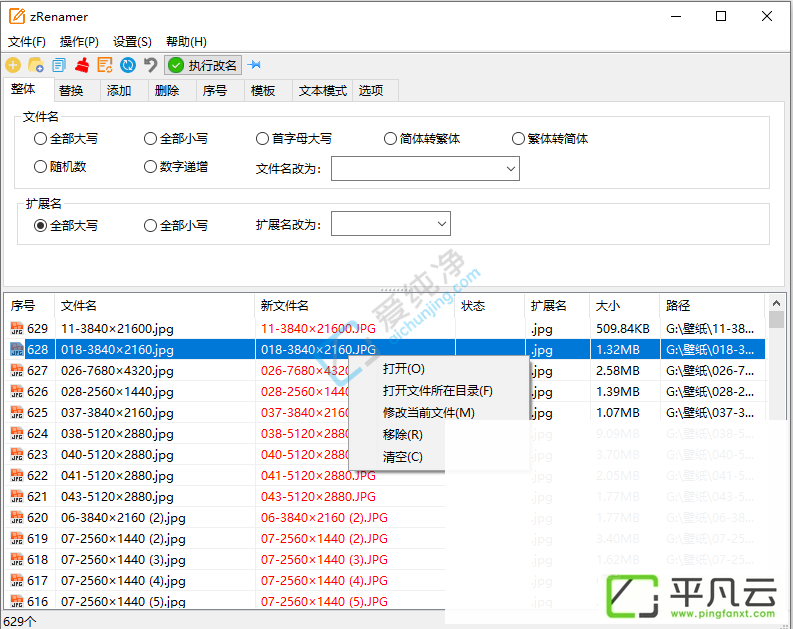Click the blue document copy toolbar icon

coord(59,65)
